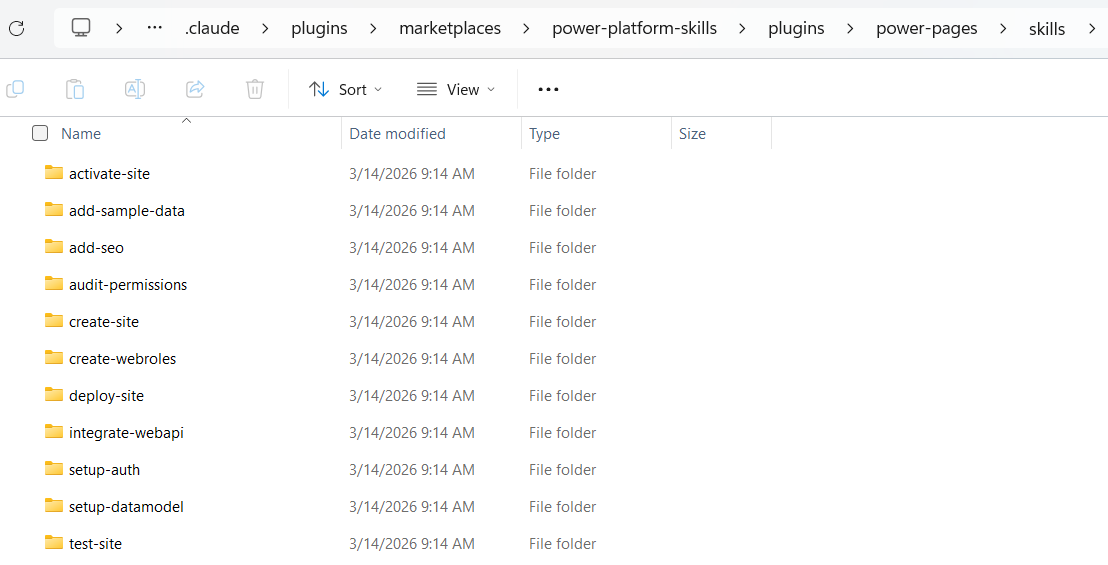
Task: Click the Paste clipboard icon
Action: click(x=75, y=89)
